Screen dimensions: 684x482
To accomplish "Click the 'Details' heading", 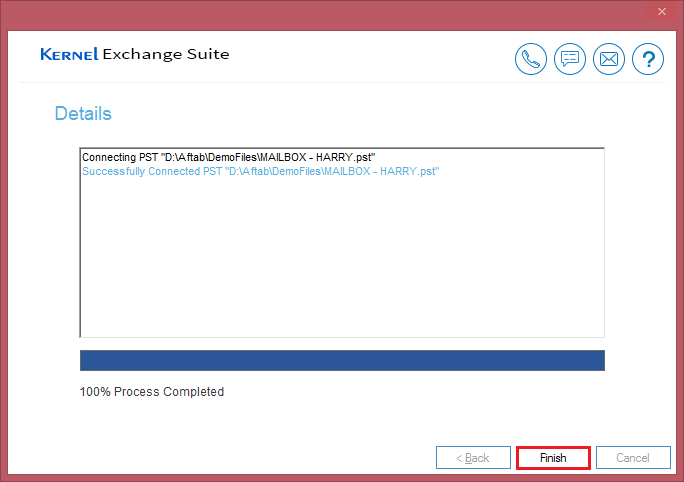I will (x=83, y=113).
